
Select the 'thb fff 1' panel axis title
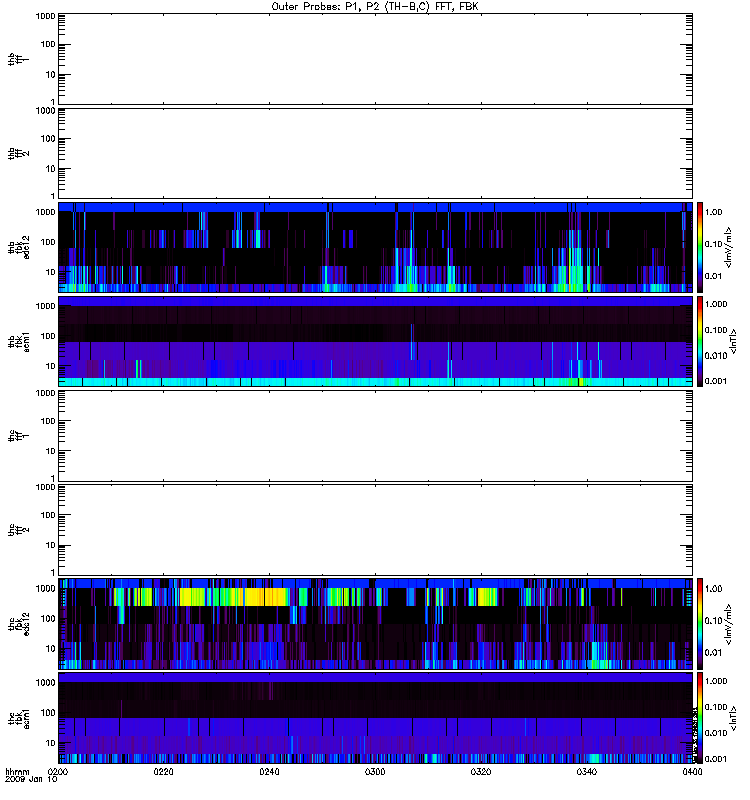(18, 59)
